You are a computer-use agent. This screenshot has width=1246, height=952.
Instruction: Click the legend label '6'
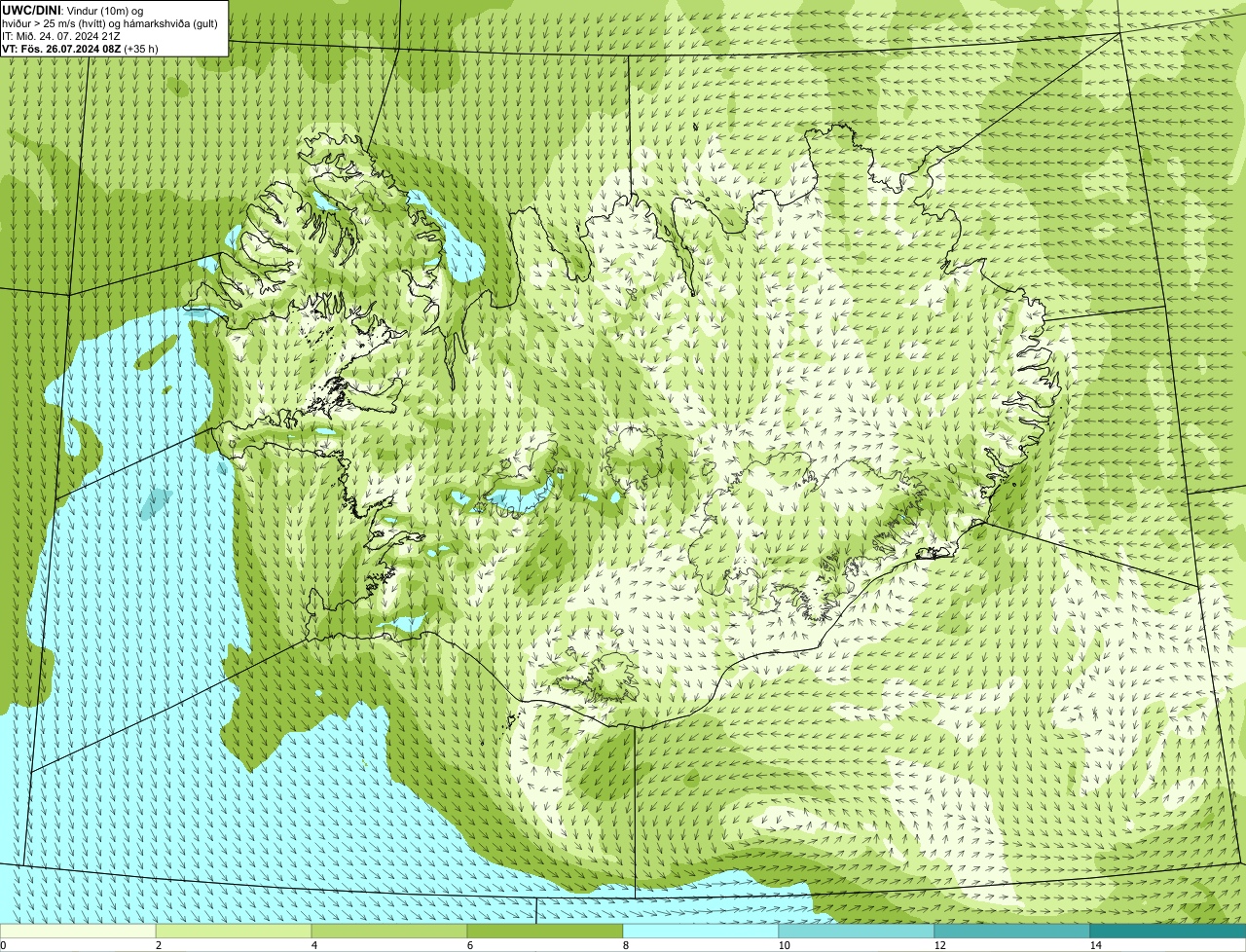[469, 945]
